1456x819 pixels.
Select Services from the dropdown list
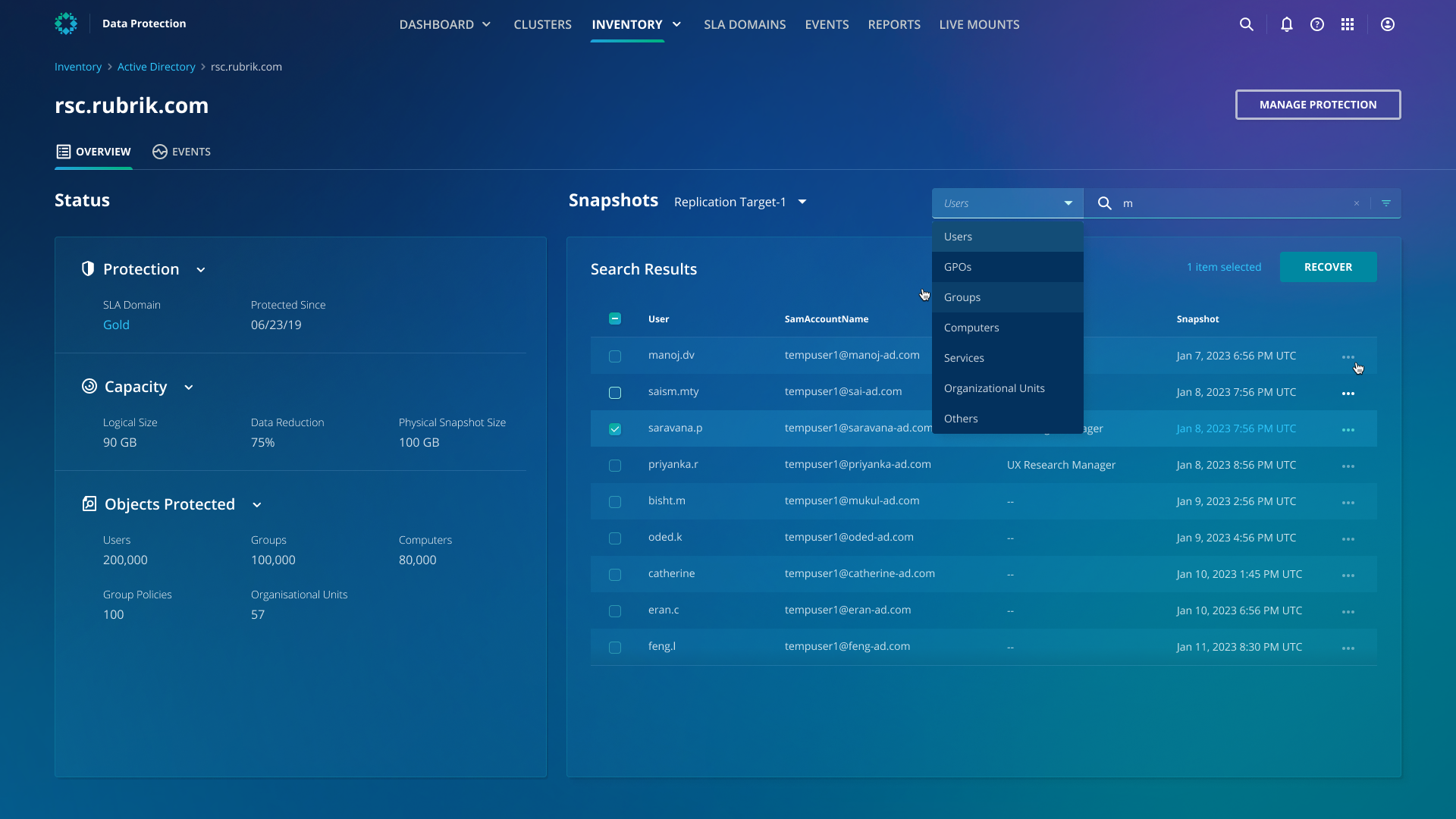click(x=1008, y=358)
